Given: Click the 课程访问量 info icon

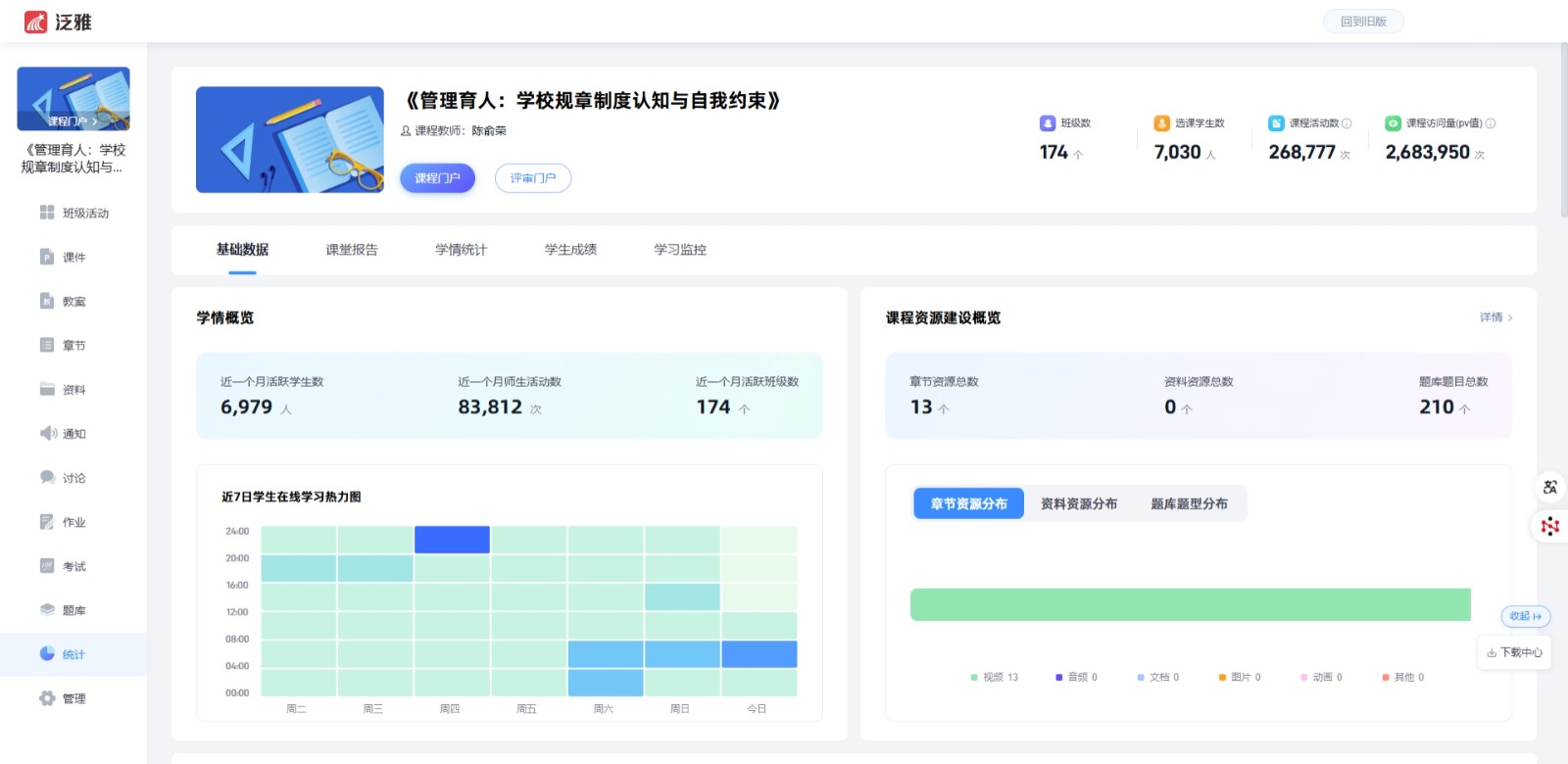Looking at the screenshot, I should [1491, 123].
